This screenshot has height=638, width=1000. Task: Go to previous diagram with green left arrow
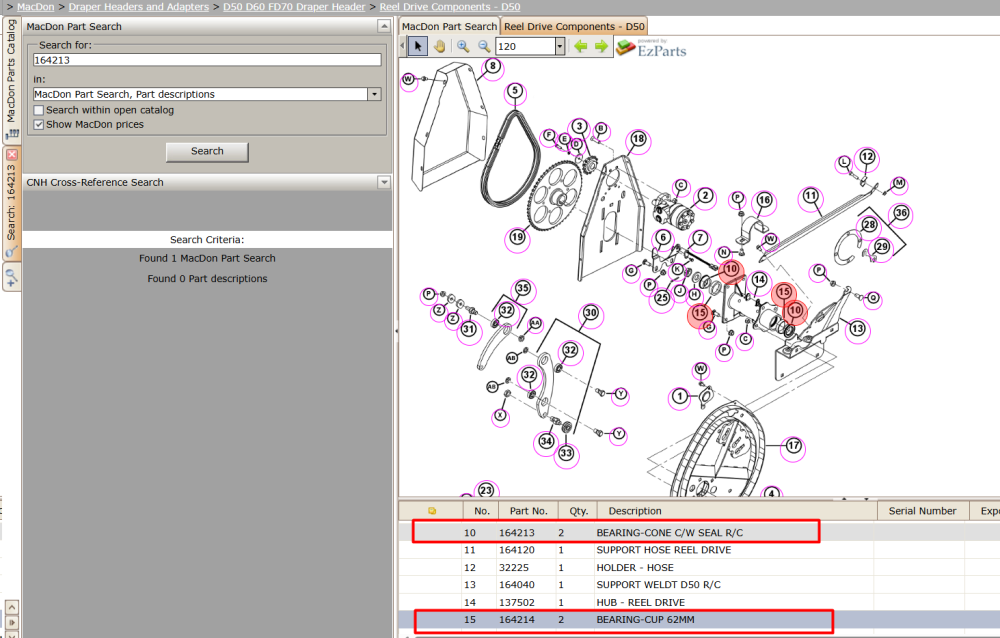[580, 46]
